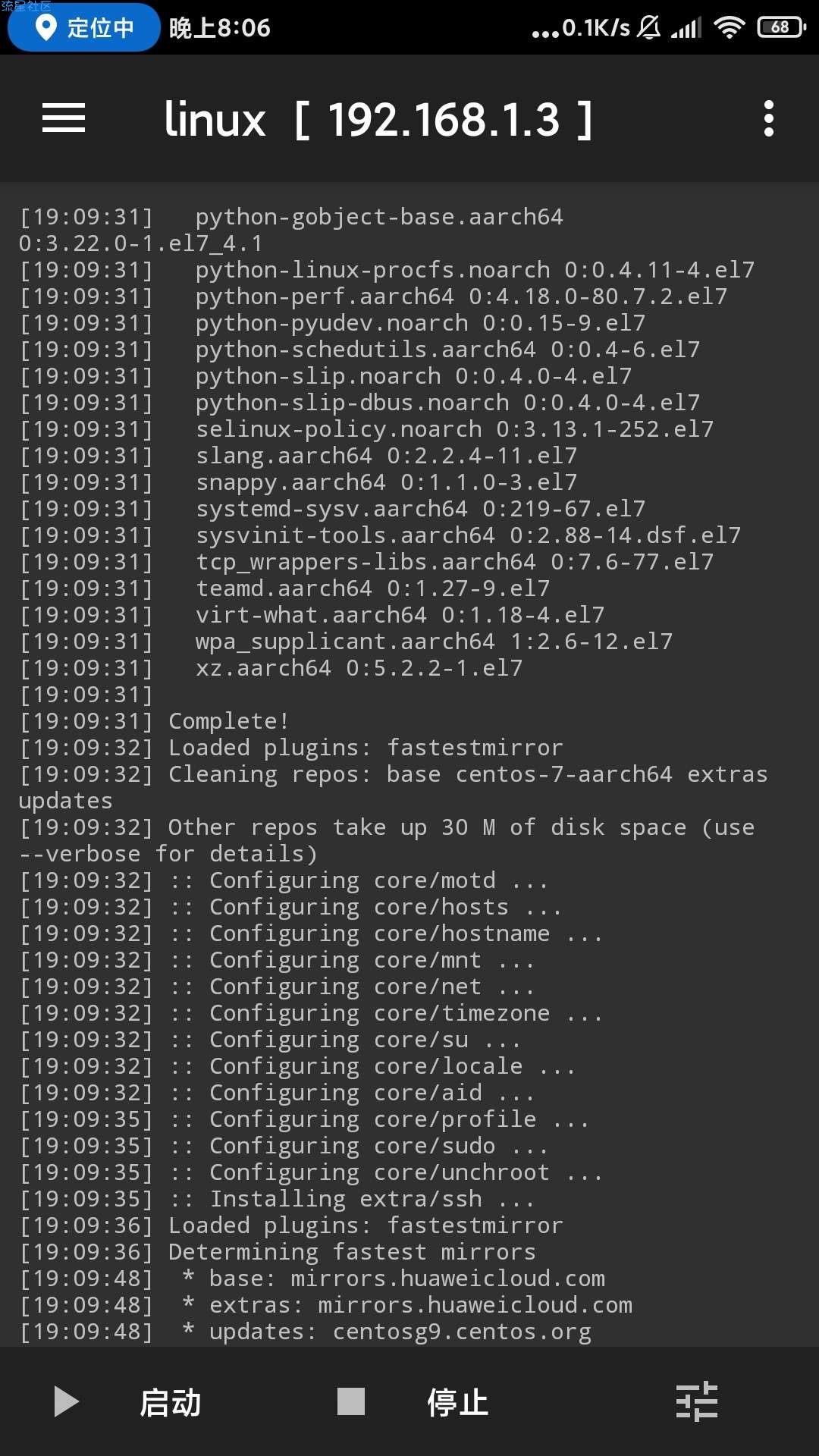Tap the 启动 start label

coord(171,1402)
